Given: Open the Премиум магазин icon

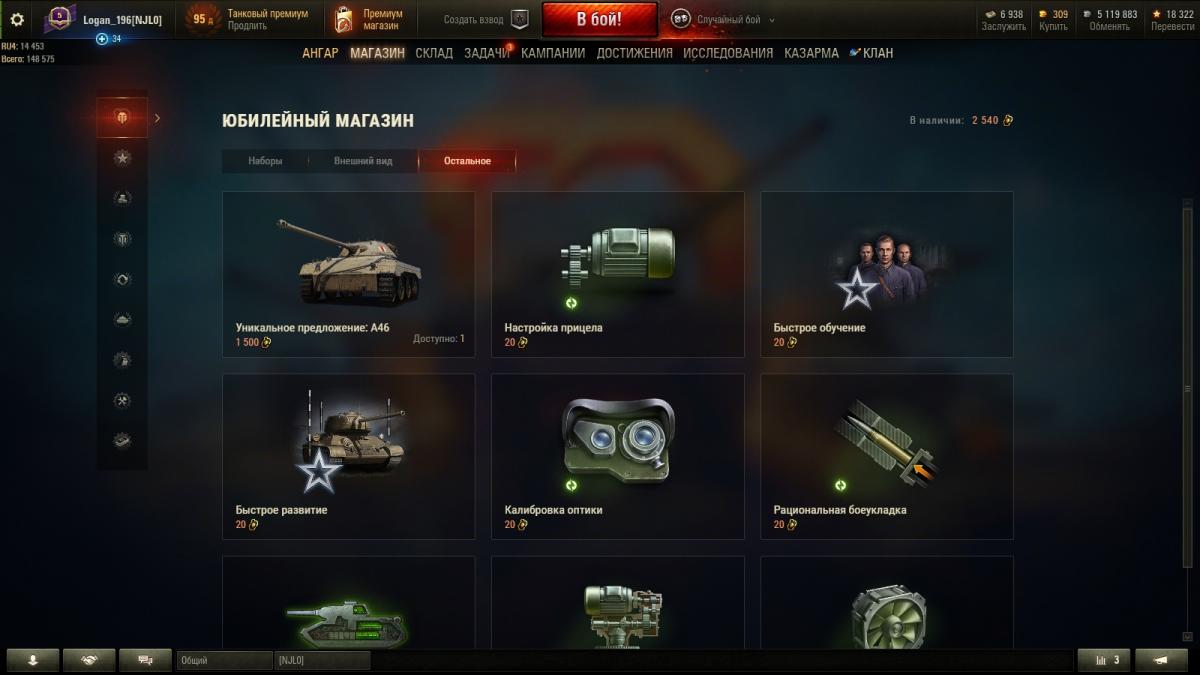Looking at the screenshot, I should click(x=344, y=19).
